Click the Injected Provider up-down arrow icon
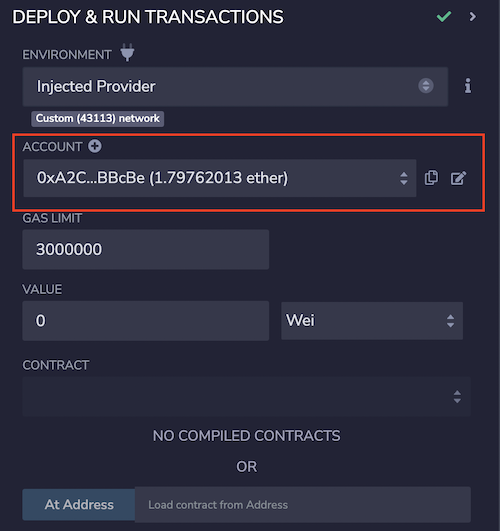 (x=426, y=86)
